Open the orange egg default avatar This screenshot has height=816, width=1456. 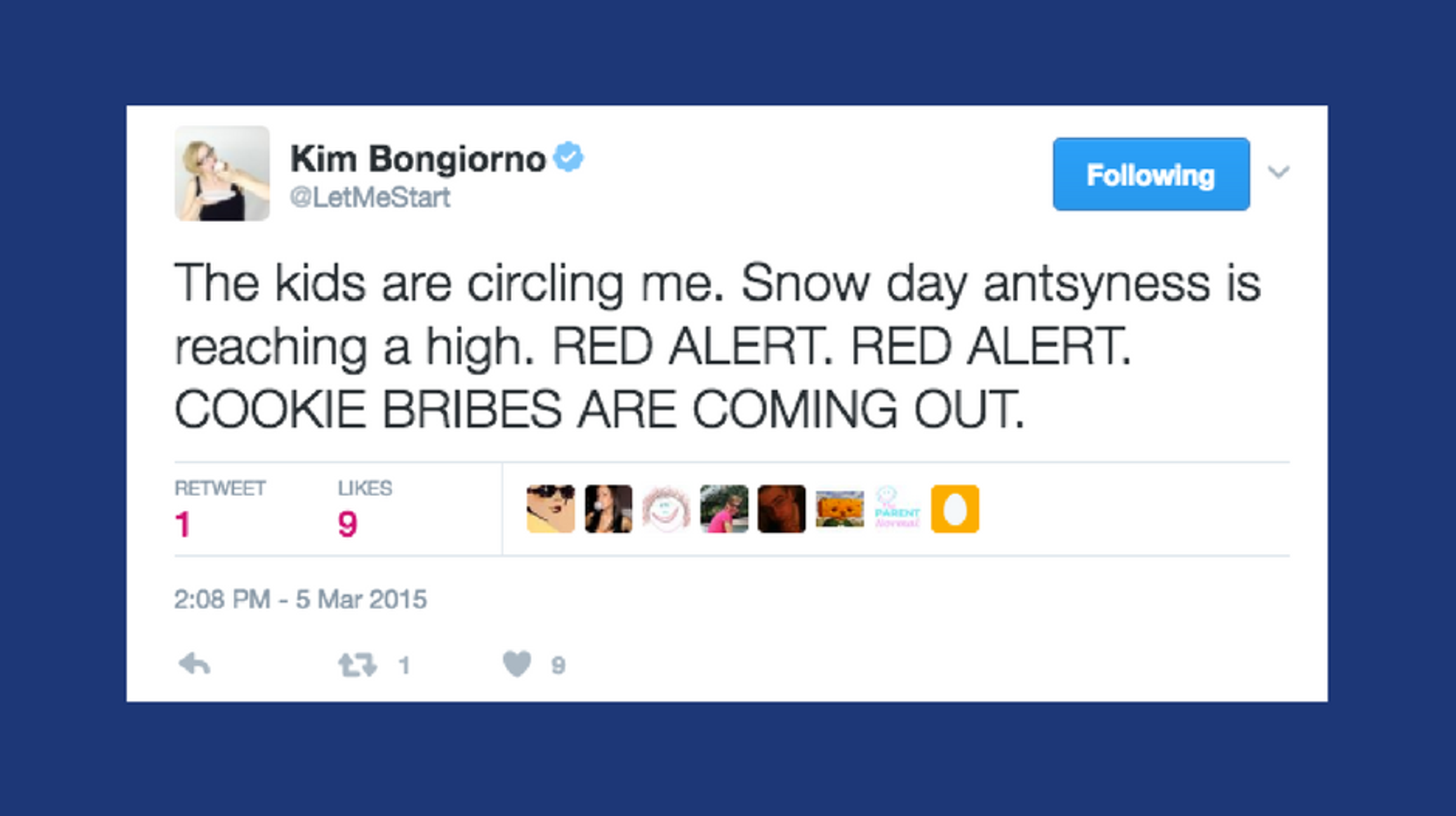955,509
